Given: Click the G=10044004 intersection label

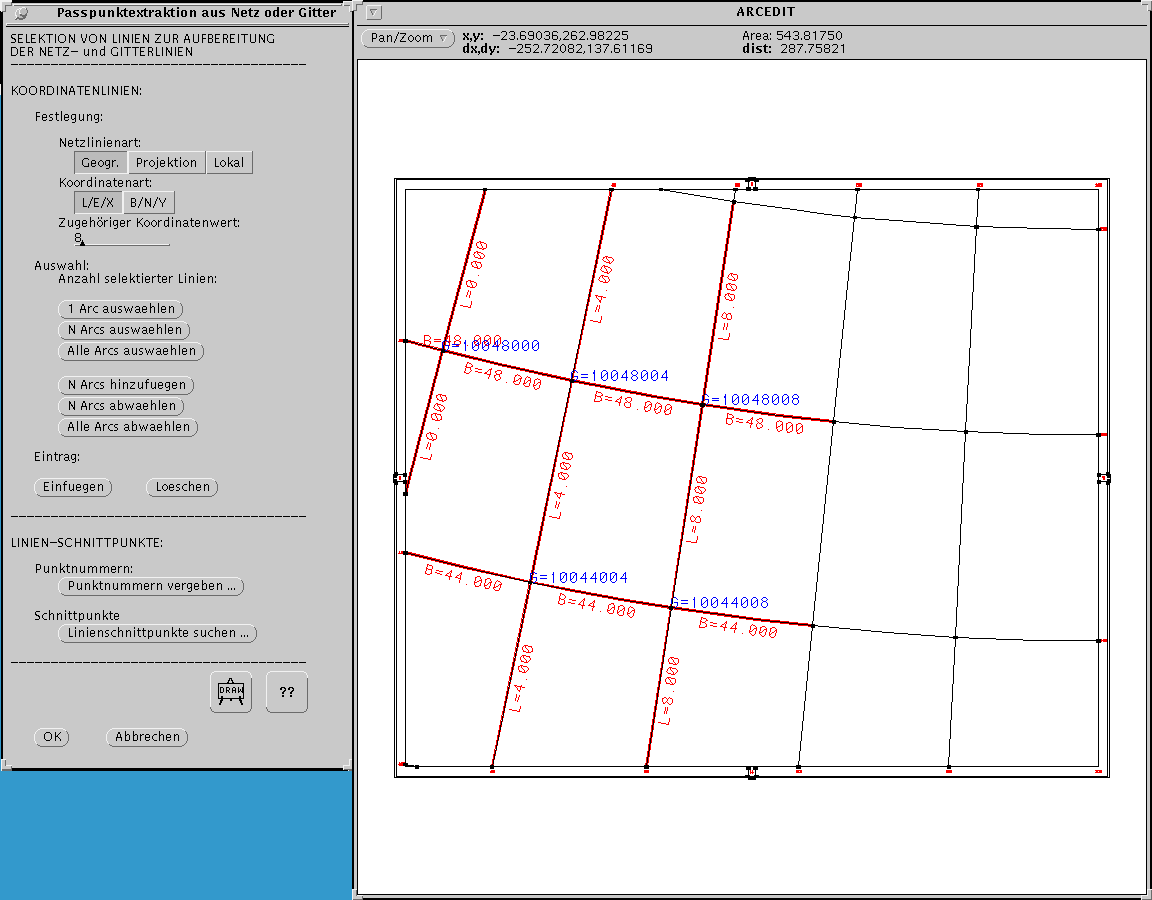Looking at the screenshot, I should tap(579, 577).
